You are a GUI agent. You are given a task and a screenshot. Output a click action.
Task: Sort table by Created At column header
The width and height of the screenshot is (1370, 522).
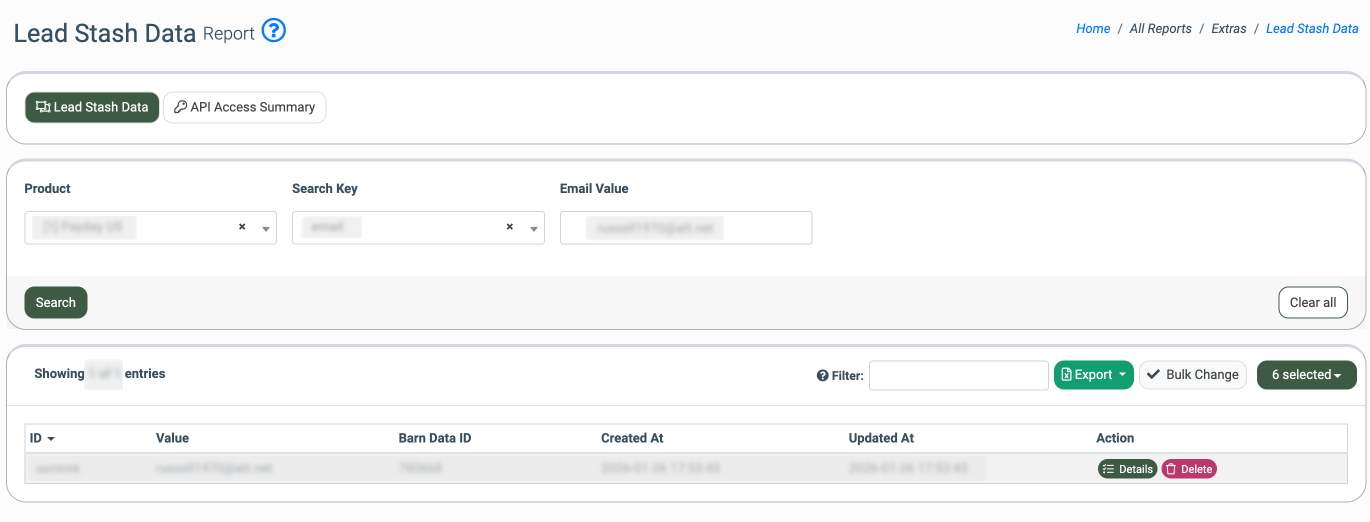(632, 438)
